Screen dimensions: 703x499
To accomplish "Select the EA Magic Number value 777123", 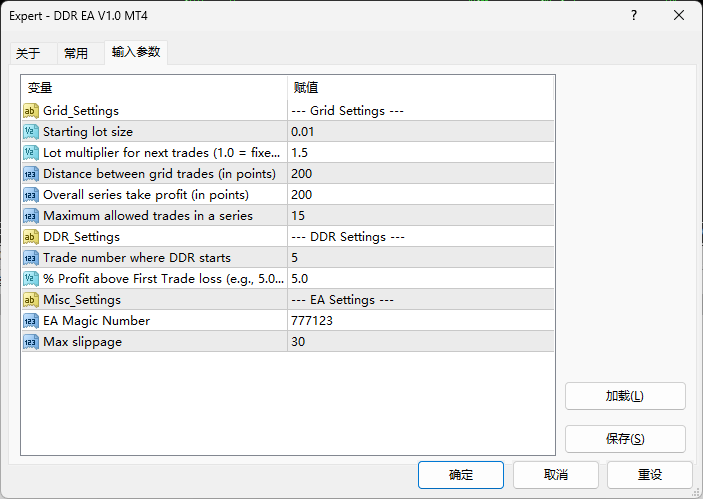I will point(420,321).
